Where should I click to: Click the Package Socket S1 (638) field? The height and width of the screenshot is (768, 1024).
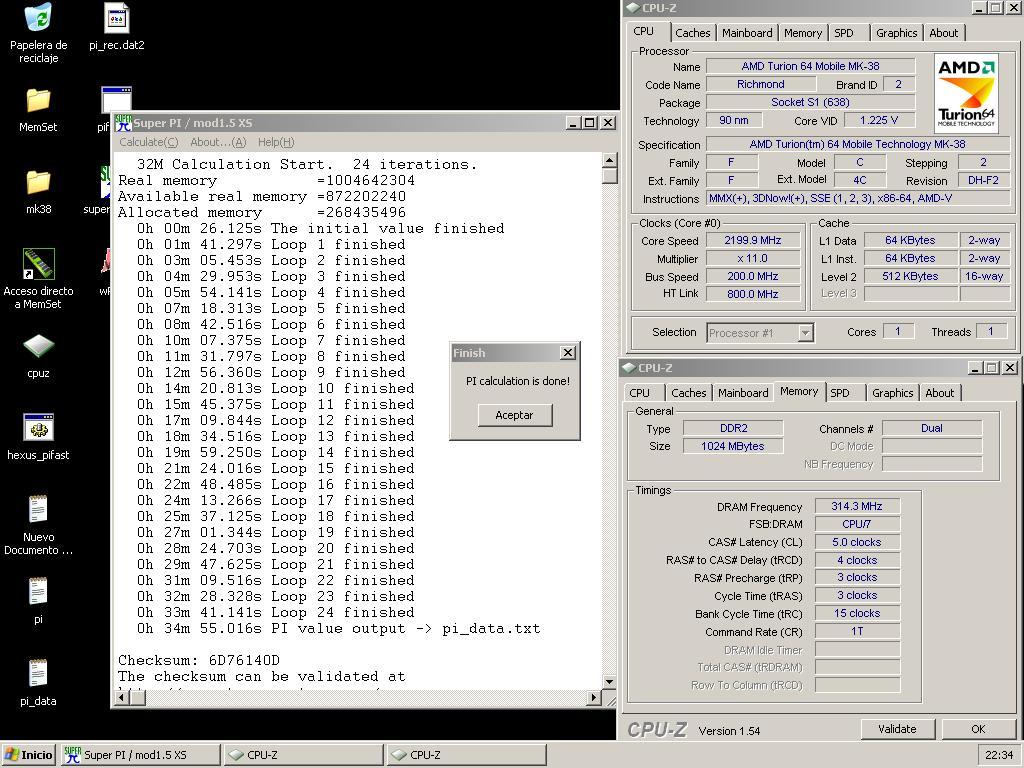click(x=810, y=103)
